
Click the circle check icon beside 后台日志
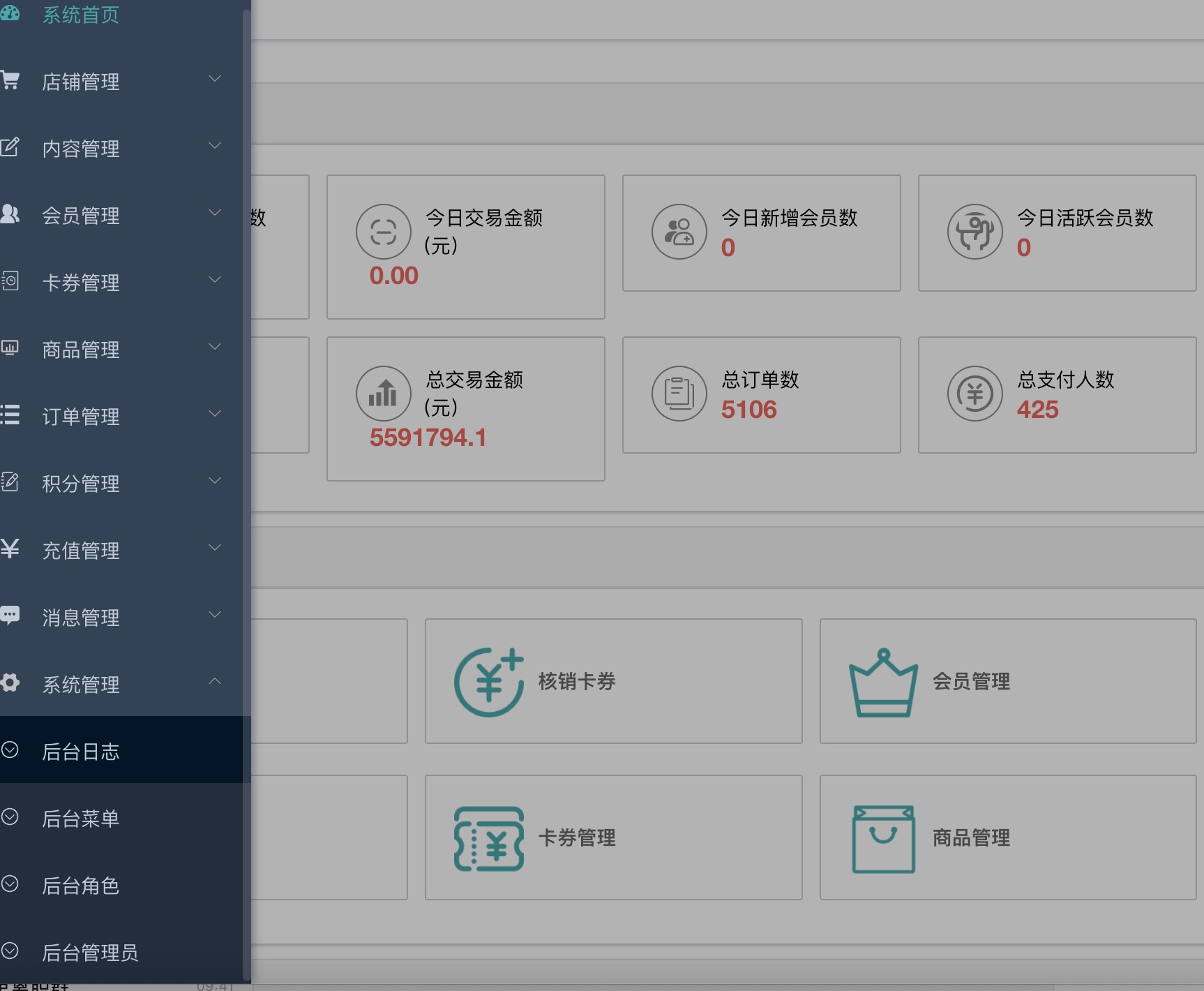(x=10, y=750)
